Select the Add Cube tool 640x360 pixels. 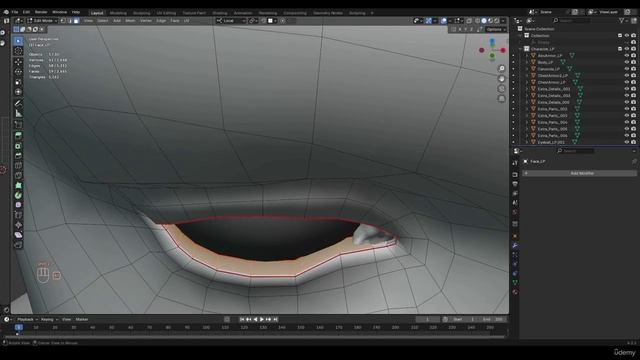click(x=18, y=125)
